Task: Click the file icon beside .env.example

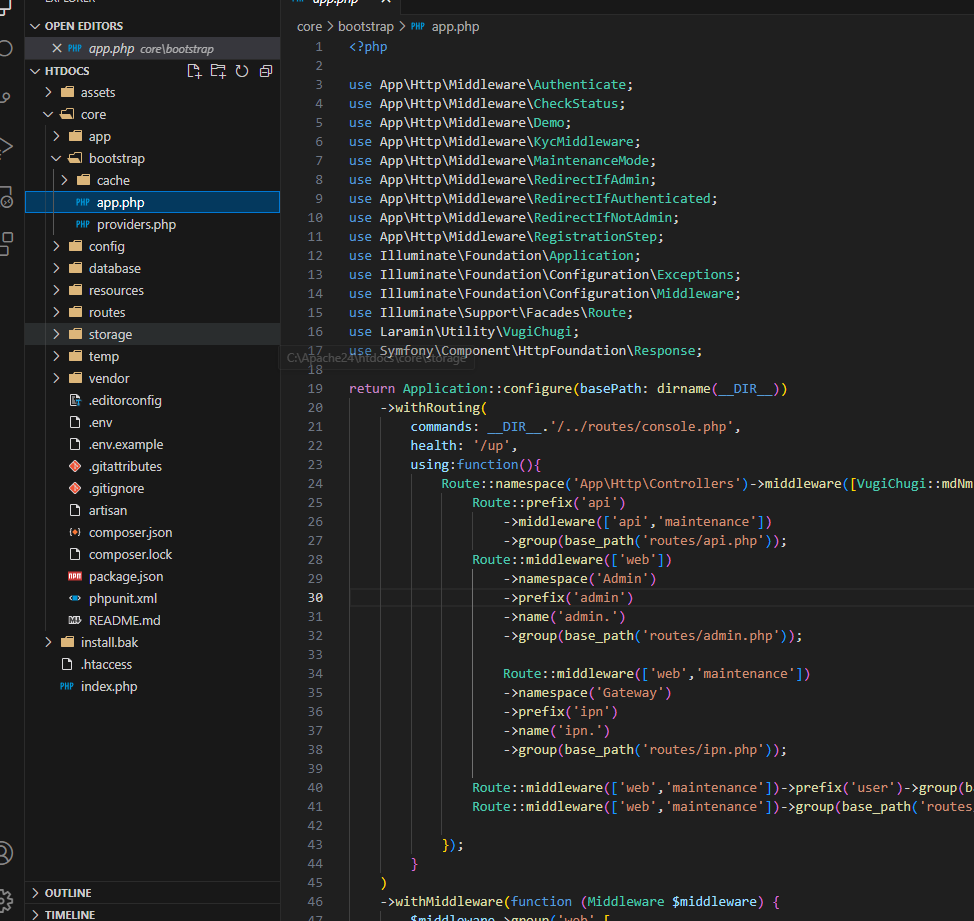Action: (x=75, y=445)
